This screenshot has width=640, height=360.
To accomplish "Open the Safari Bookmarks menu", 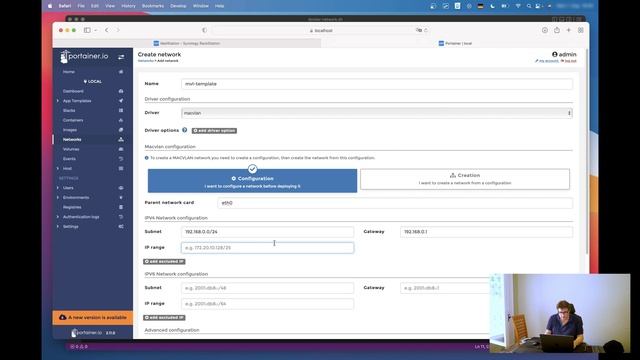I will (153, 6).
